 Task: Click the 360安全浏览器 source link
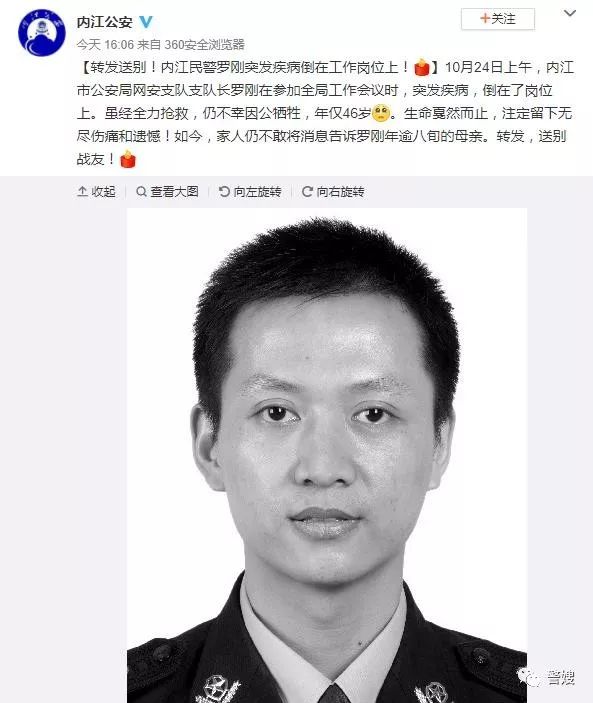204,44
